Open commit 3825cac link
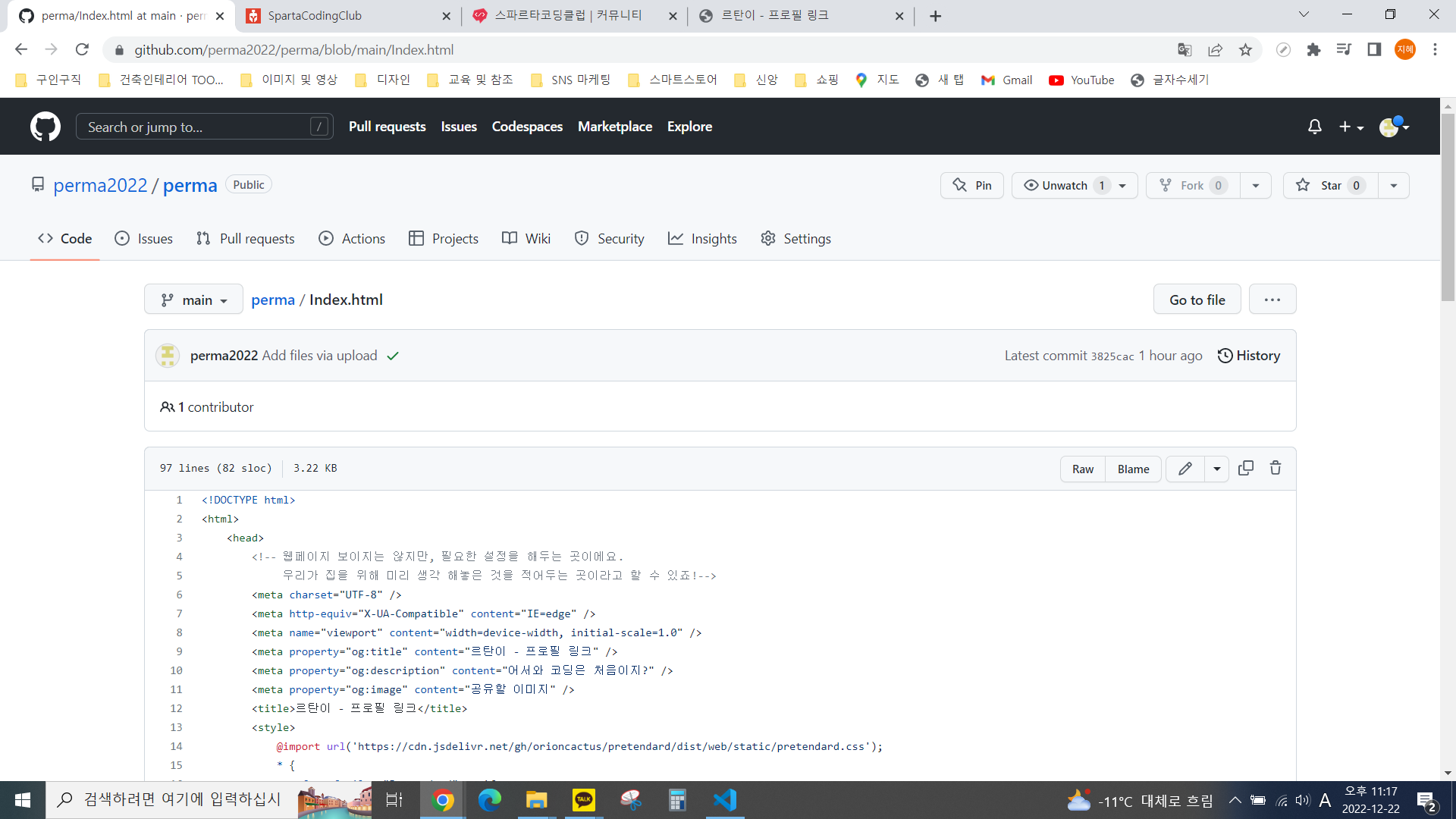Viewport: 1456px width, 819px height. [1112, 356]
